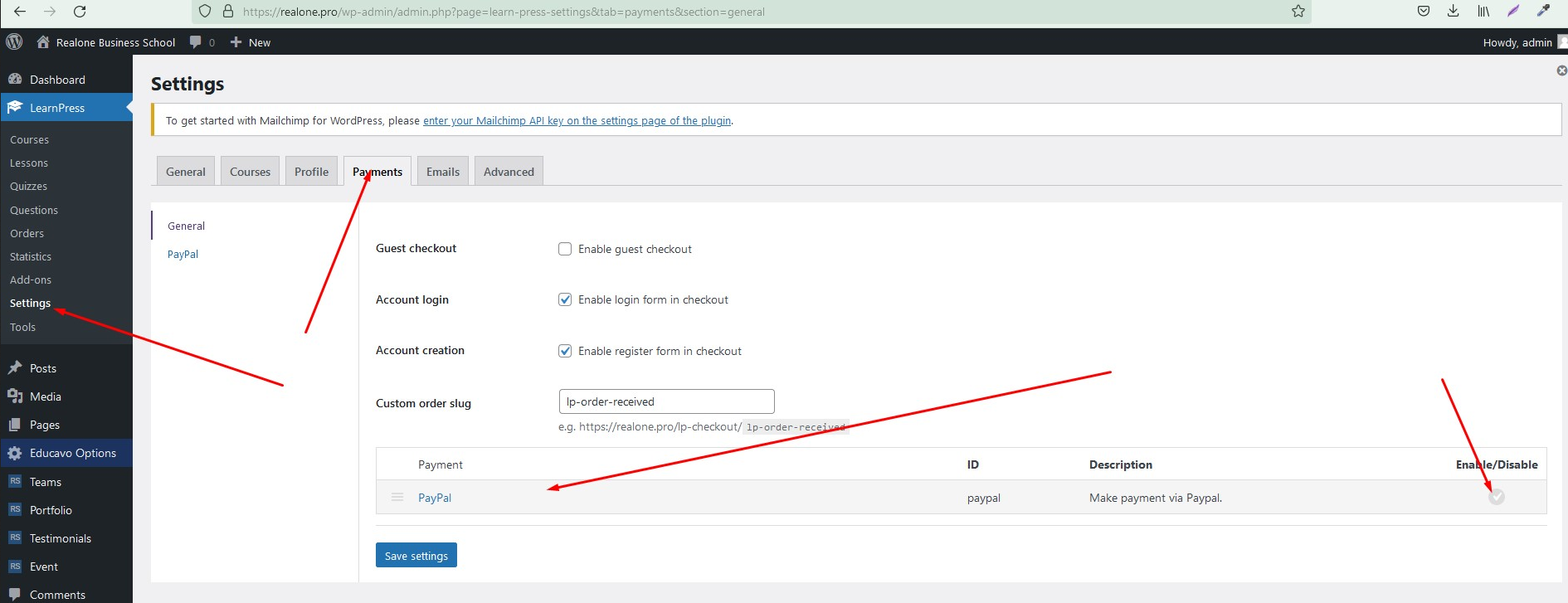Screen dimensions: 1568x603
Task: Open the browser library icon
Action: pos(1483,12)
